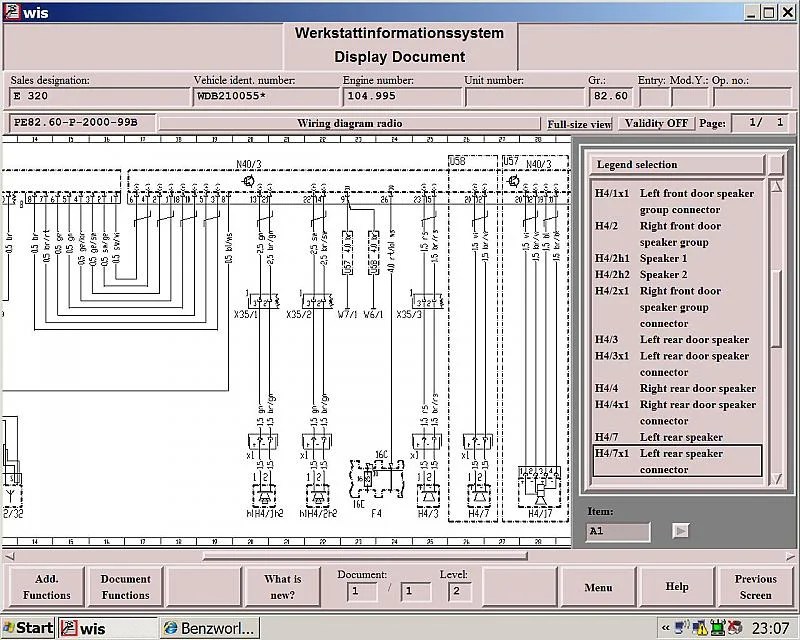Toggle Validity OFF button
This screenshot has width=800, height=640.
656,124
